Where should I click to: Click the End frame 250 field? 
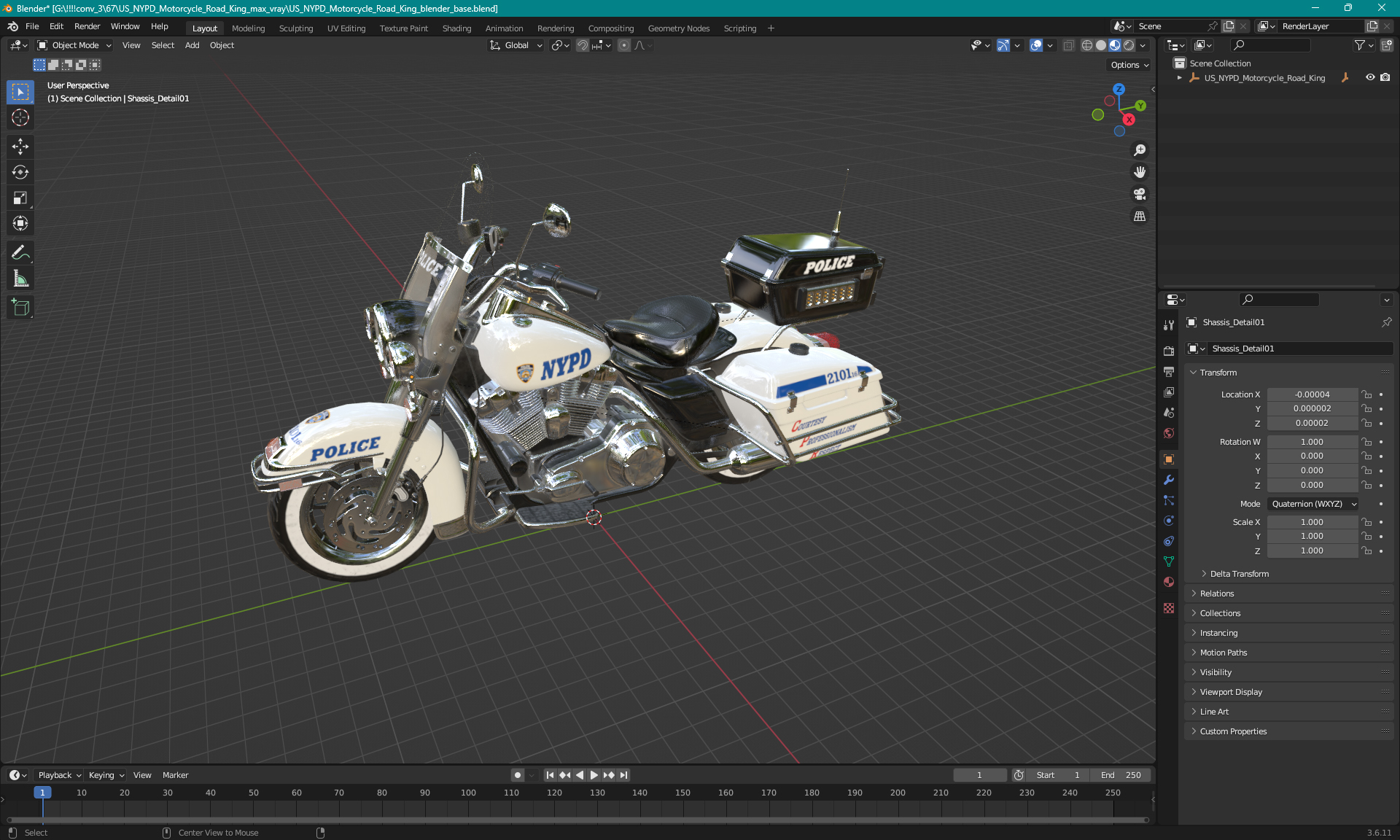click(1121, 775)
